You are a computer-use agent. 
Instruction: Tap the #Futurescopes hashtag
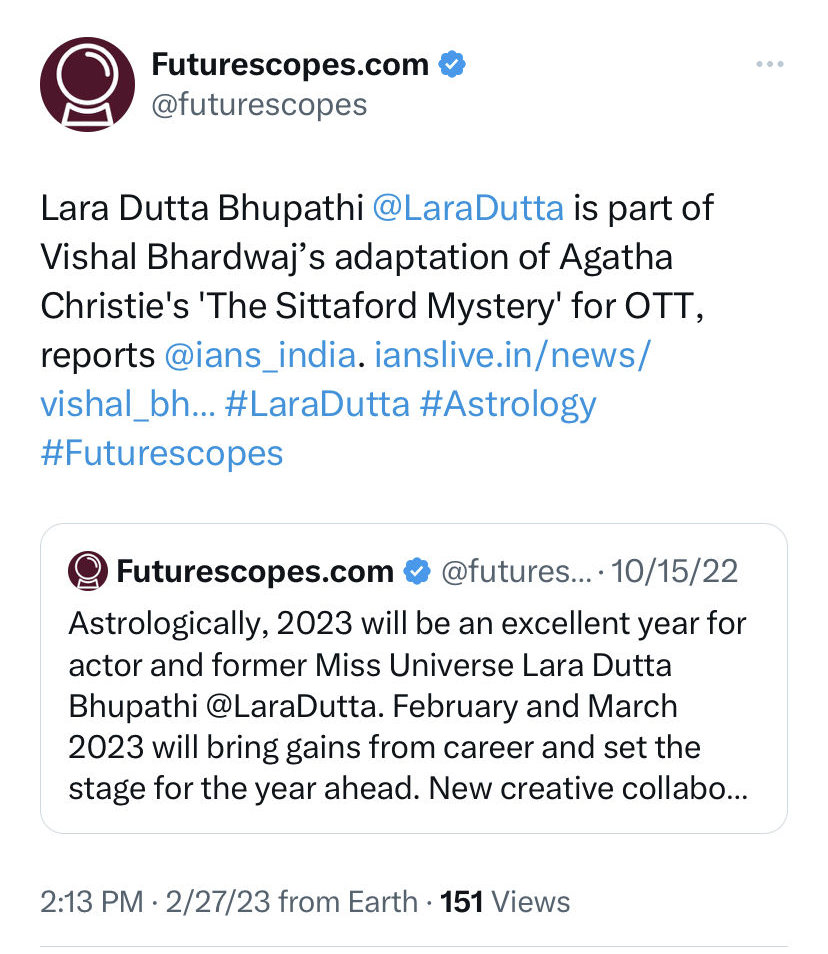click(x=162, y=453)
